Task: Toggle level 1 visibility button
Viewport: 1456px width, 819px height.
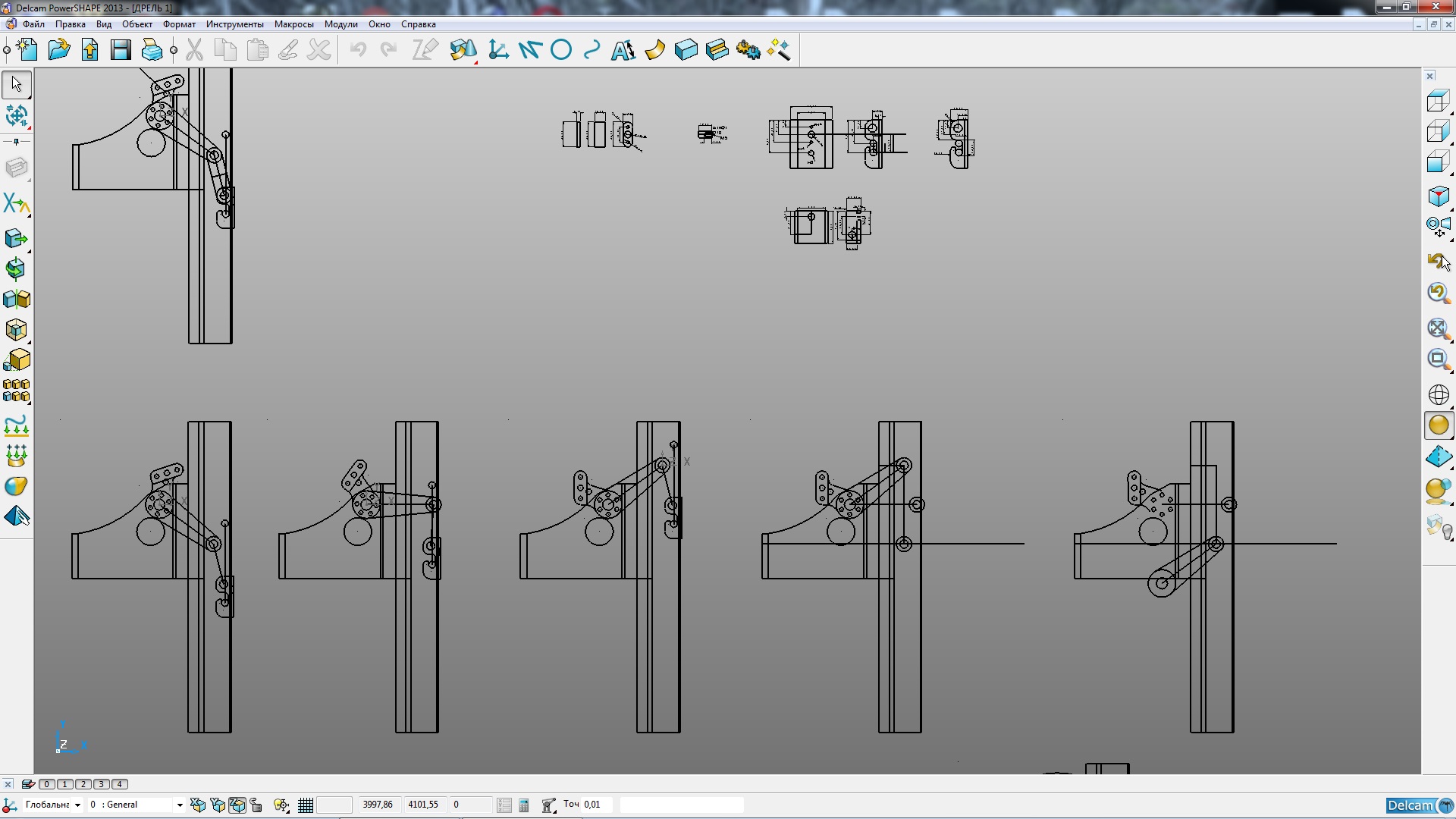Action: [65, 784]
